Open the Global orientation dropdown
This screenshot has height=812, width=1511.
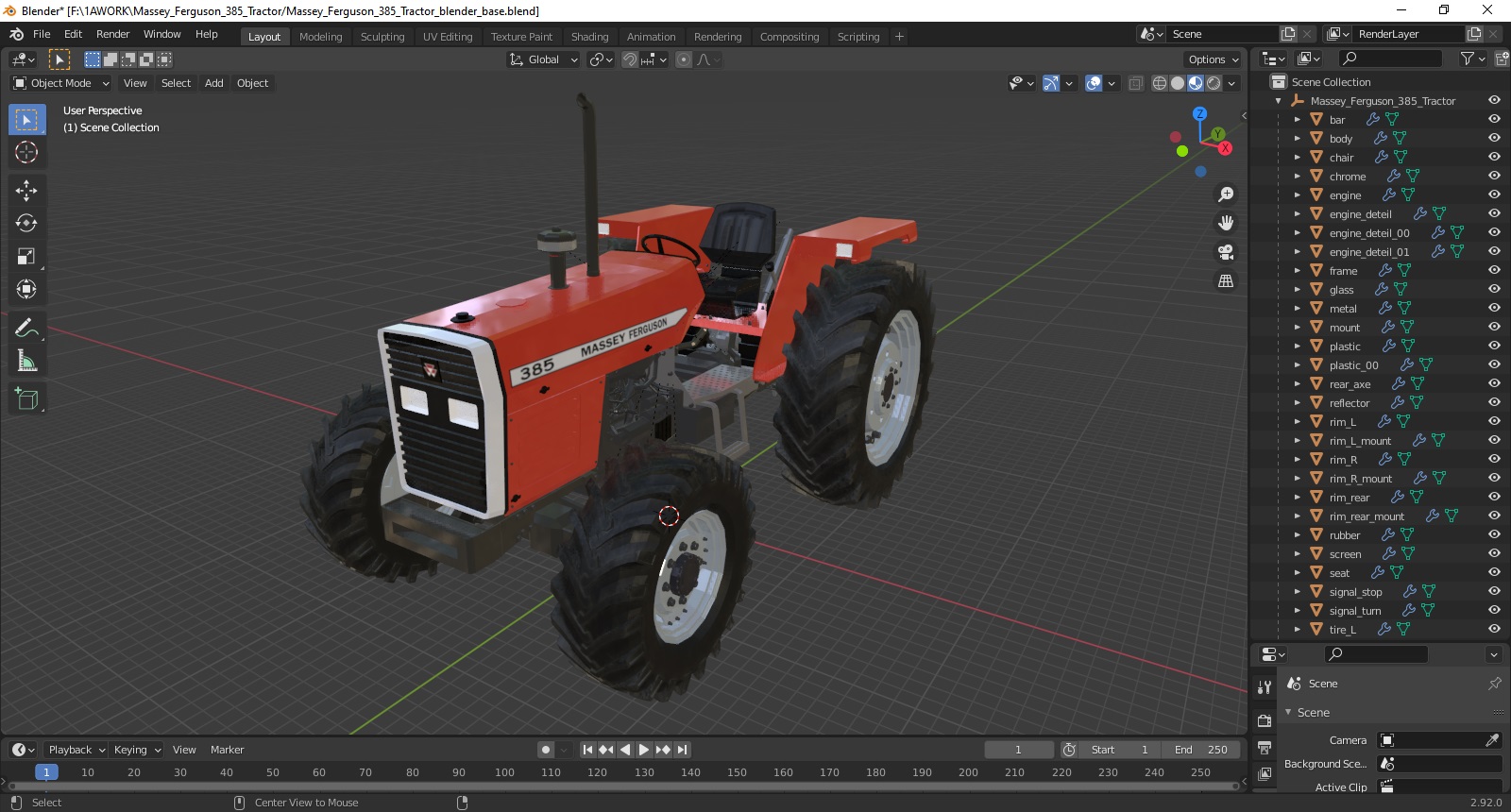(x=543, y=59)
